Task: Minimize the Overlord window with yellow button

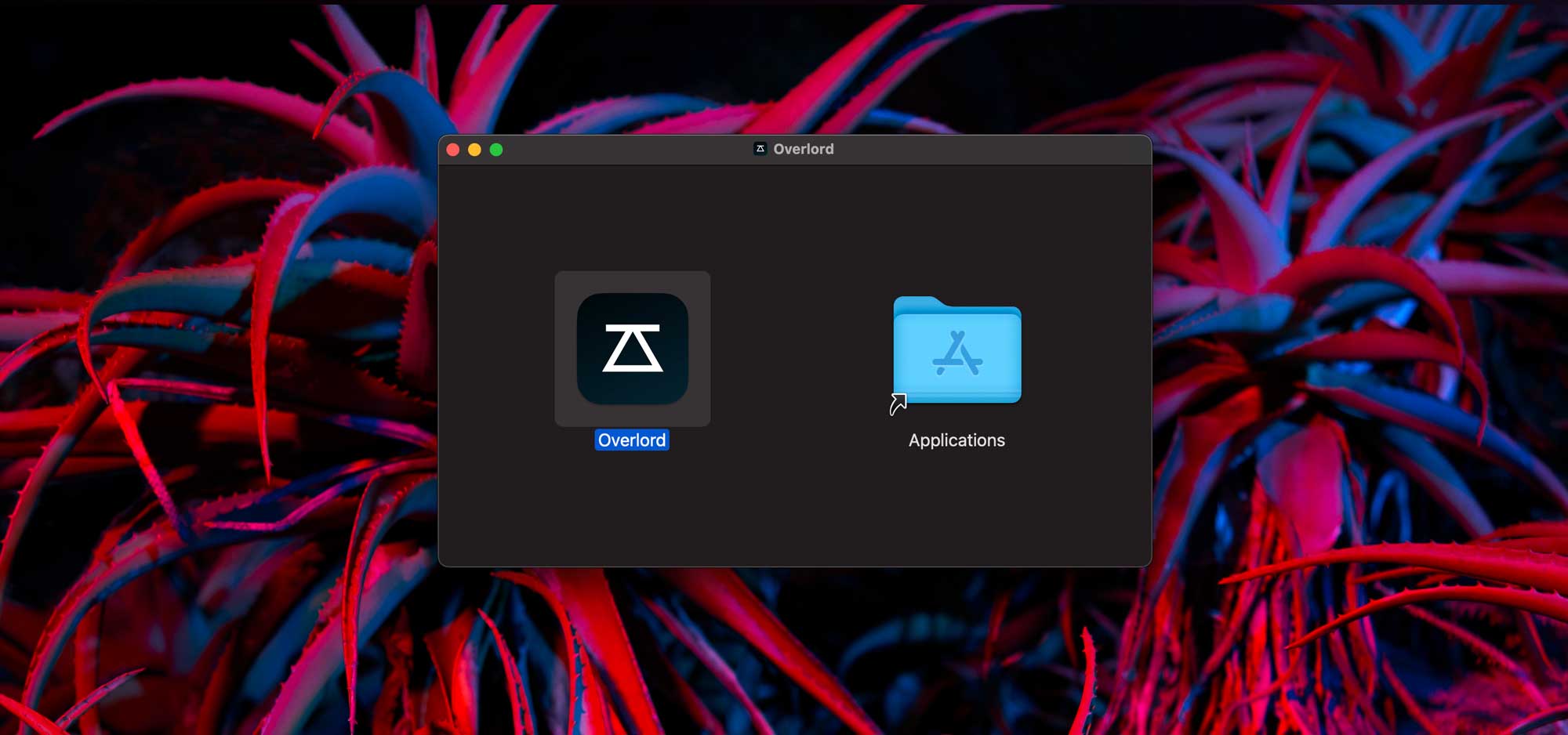Action: click(474, 150)
